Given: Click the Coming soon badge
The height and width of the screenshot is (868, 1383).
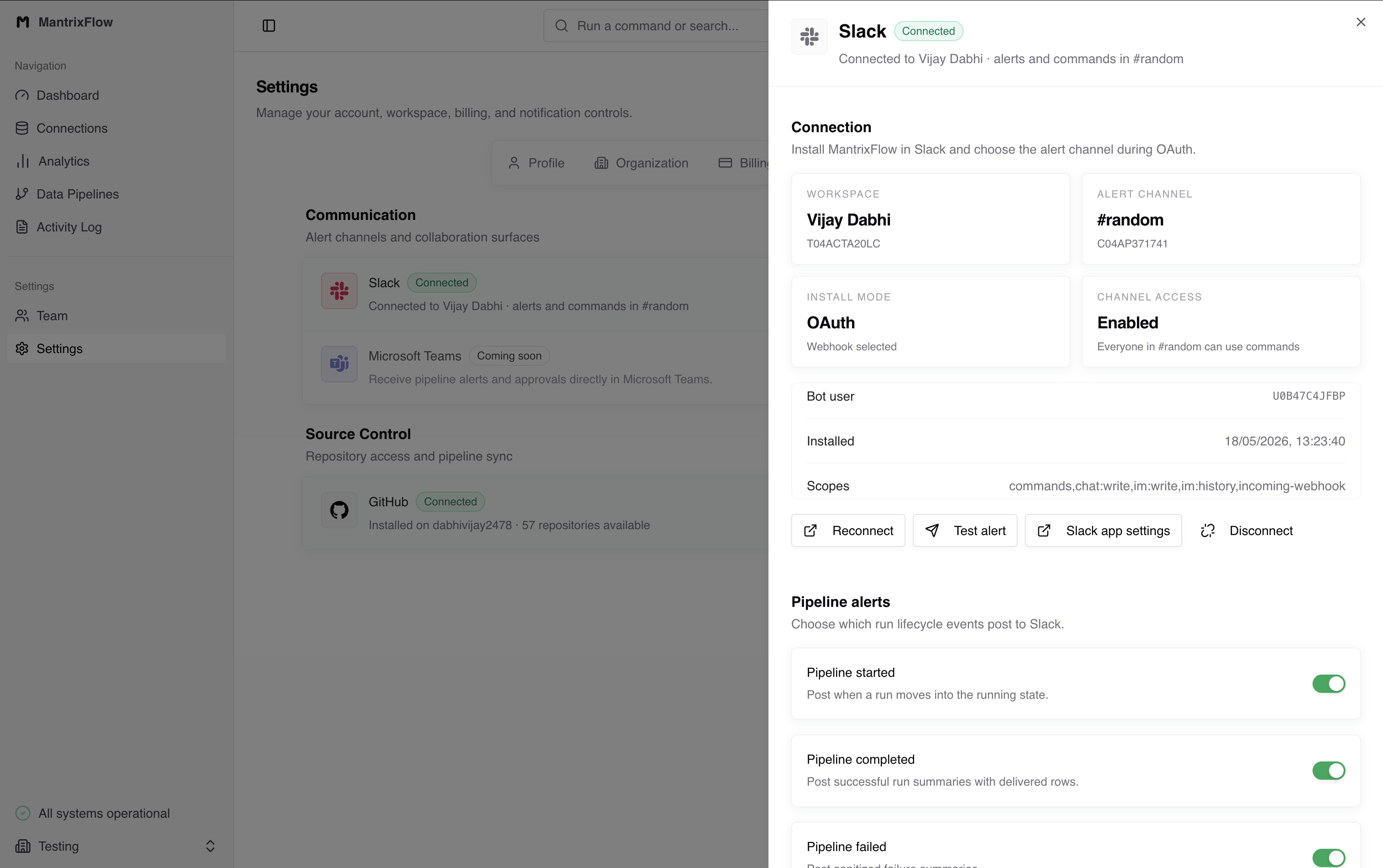Looking at the screenshot, I should click(509, 356).
